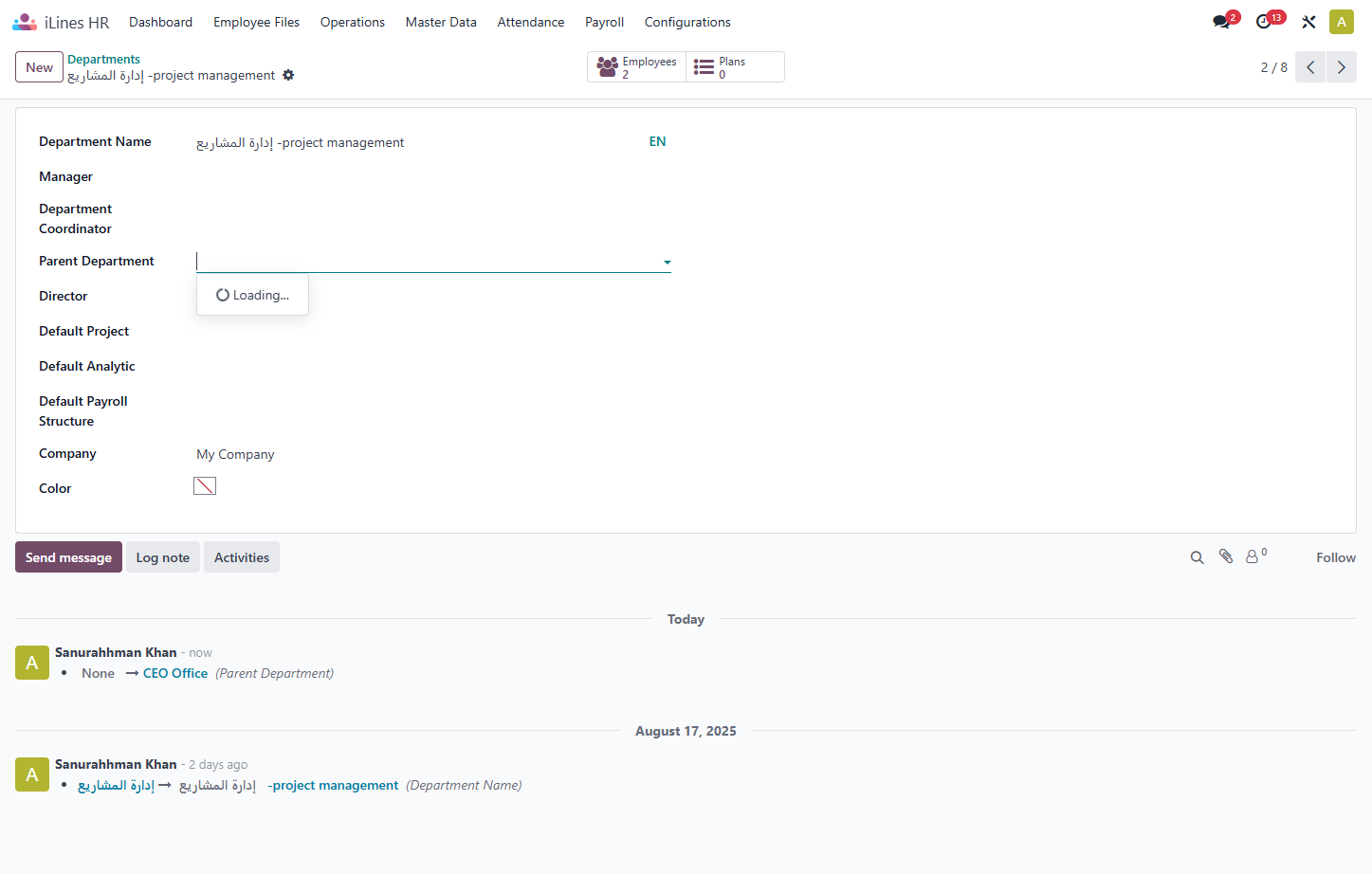Click the Manager field

tap(433, 177)
